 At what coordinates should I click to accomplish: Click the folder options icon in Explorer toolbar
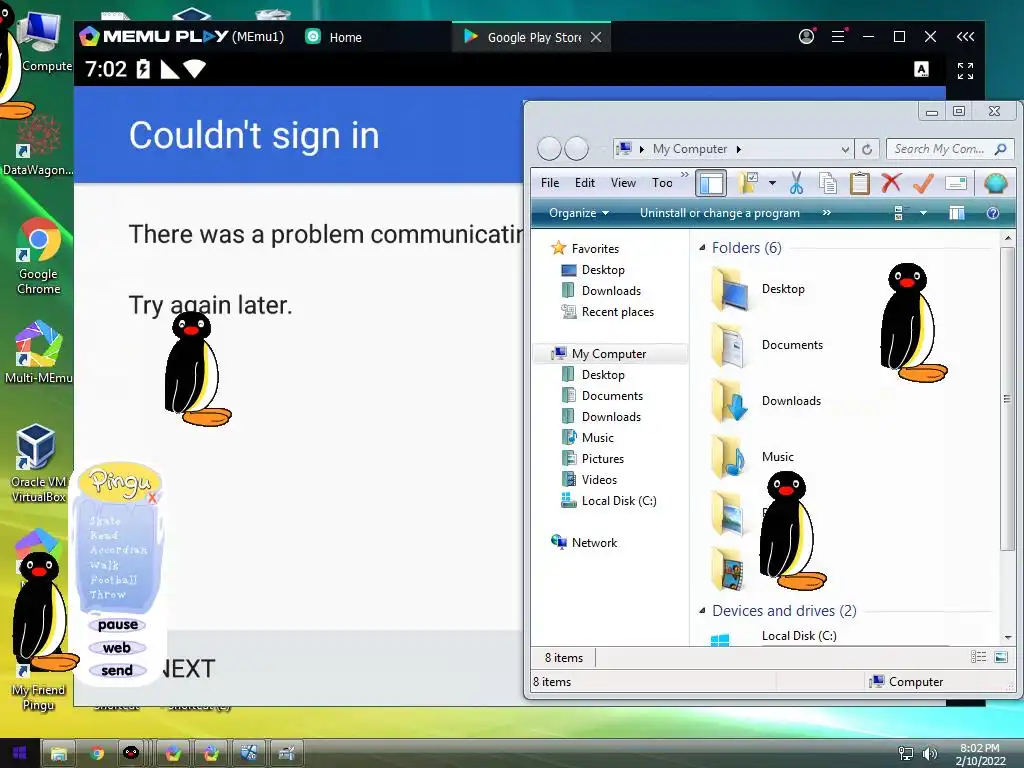(x=748, y=184)
